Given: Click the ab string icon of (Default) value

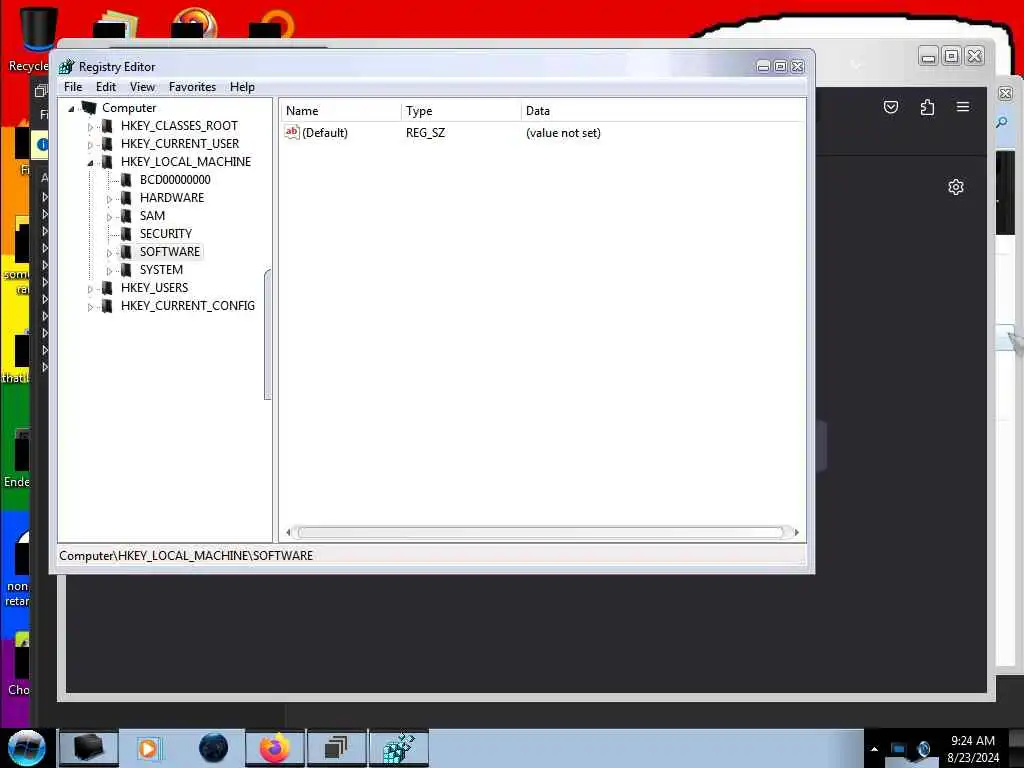Looking at the screenshot, I should point(292,132).
